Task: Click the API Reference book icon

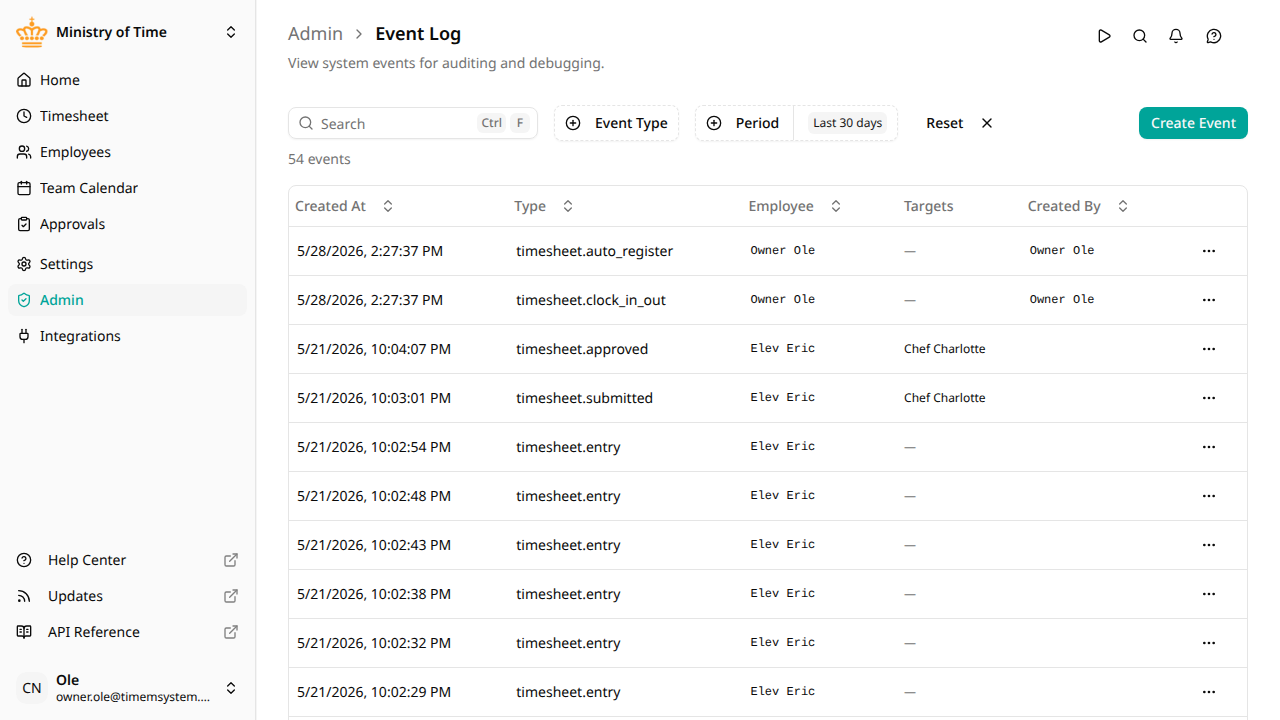Action: coord(24,632)
